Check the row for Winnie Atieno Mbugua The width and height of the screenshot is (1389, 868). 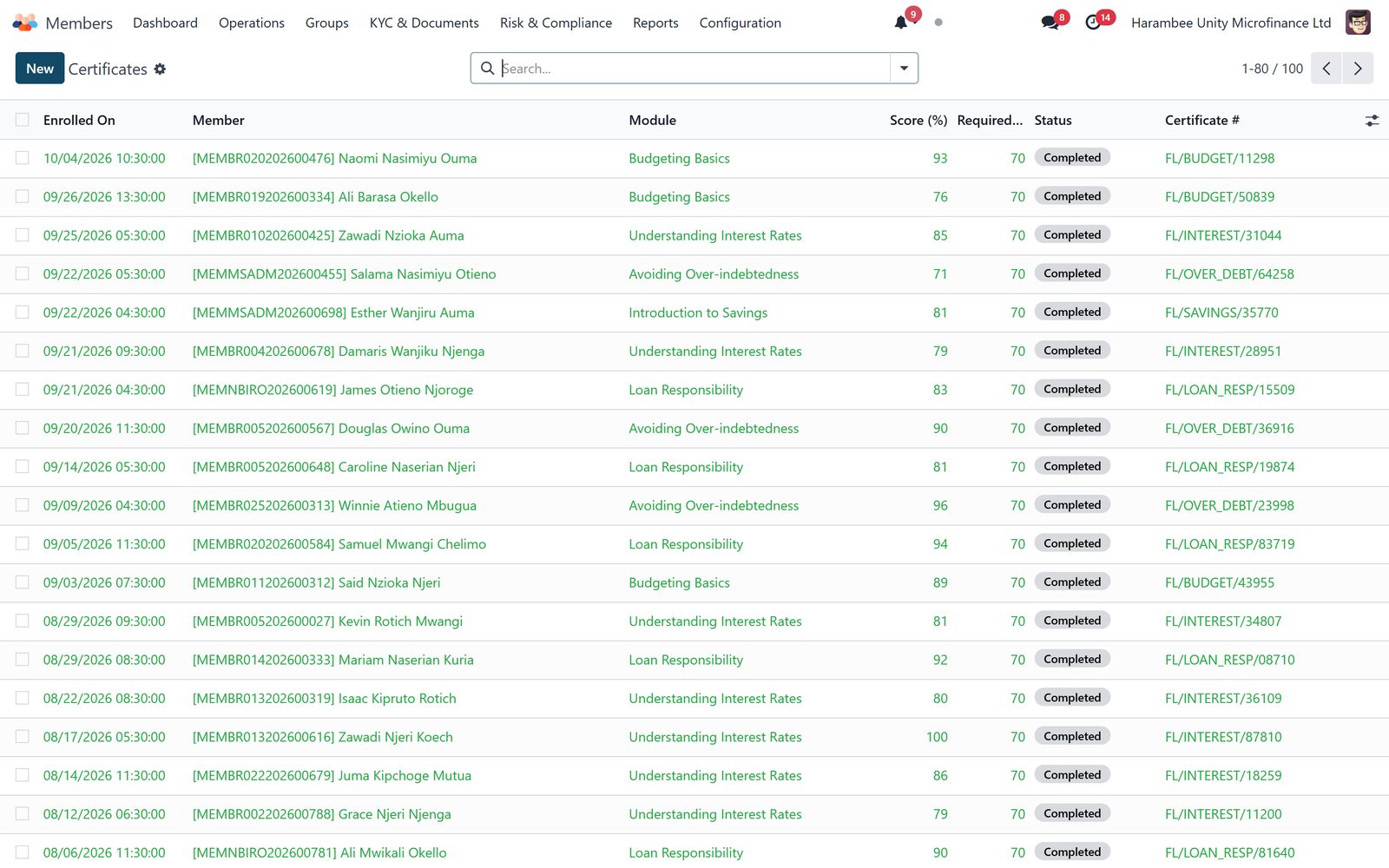tap(23, 505)
